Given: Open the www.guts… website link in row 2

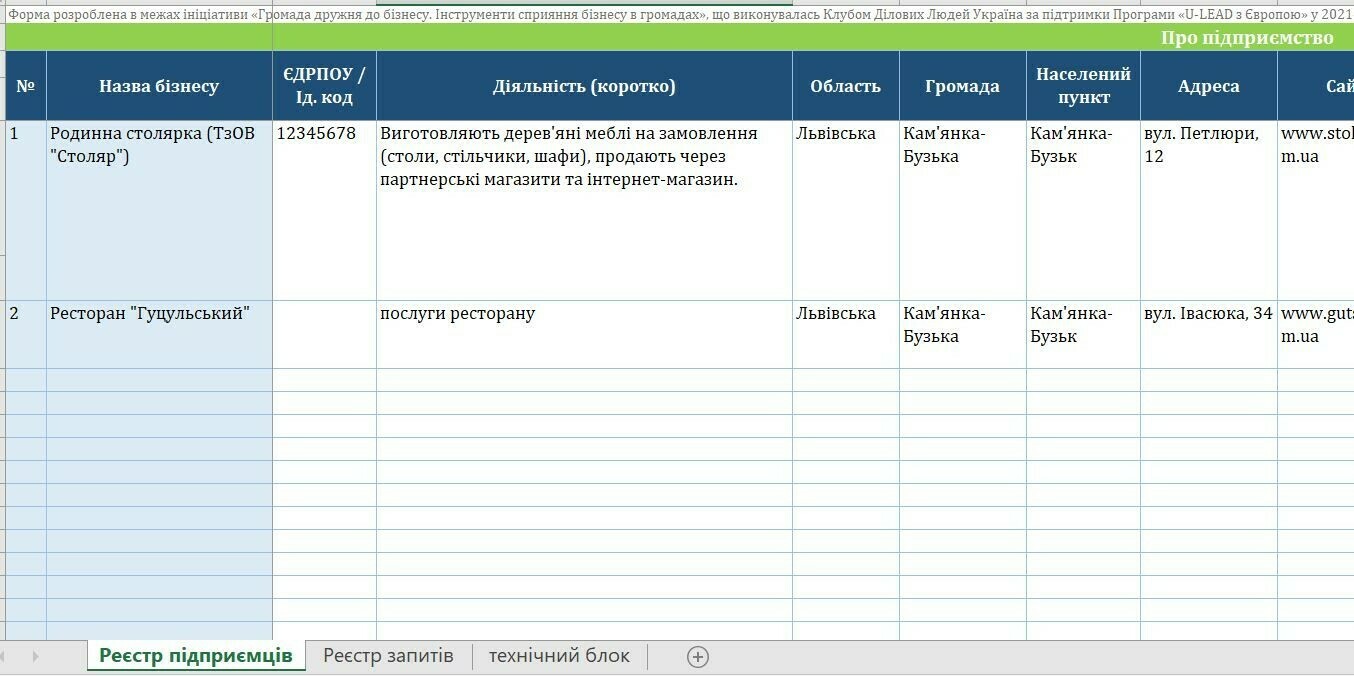Looking at the screenshot, I should 1315,325.
